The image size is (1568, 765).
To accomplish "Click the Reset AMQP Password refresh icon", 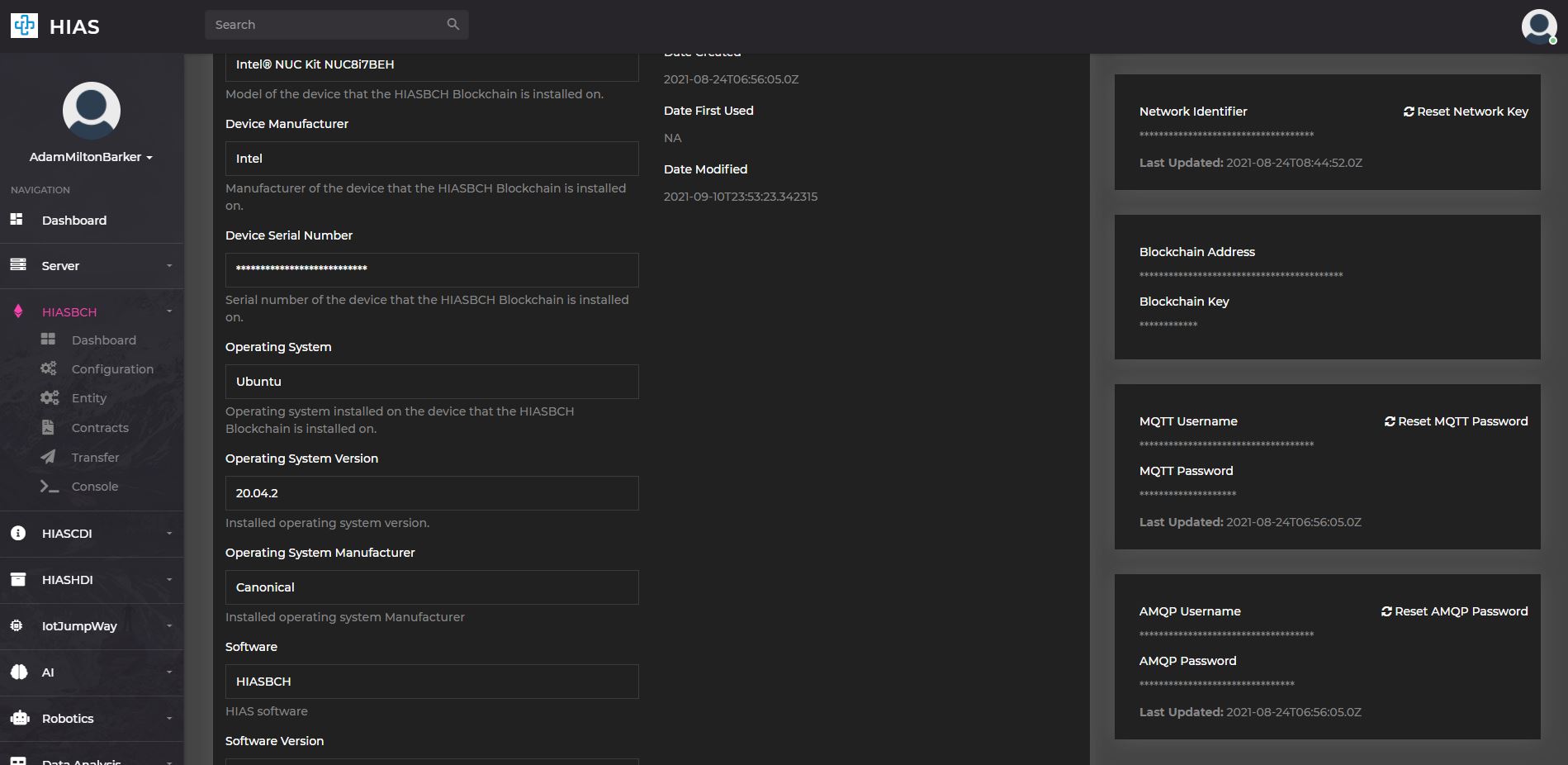I will pyautogui.click(x=1386, y=611).
